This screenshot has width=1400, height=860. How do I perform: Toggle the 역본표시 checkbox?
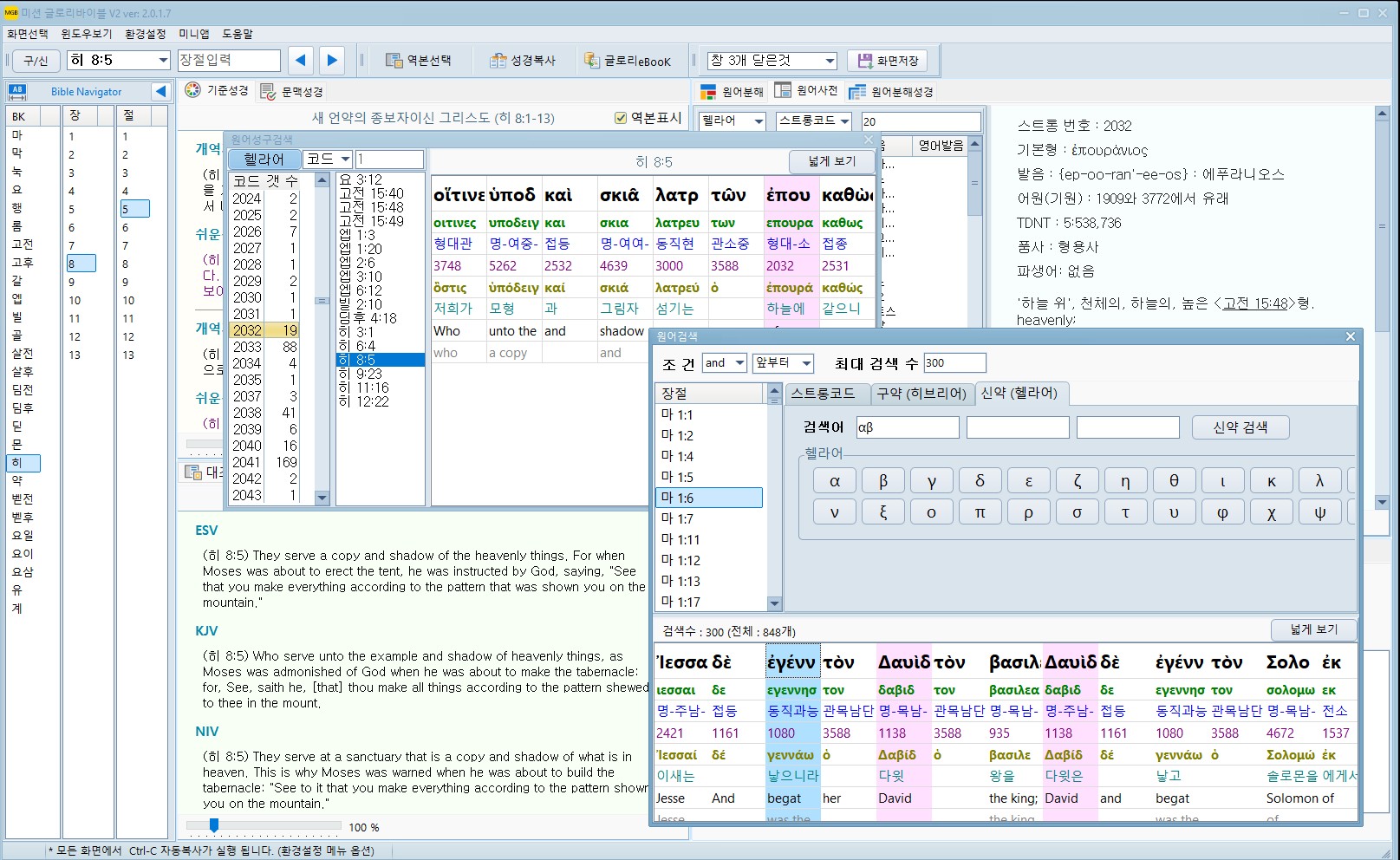[x=621, y=118]
